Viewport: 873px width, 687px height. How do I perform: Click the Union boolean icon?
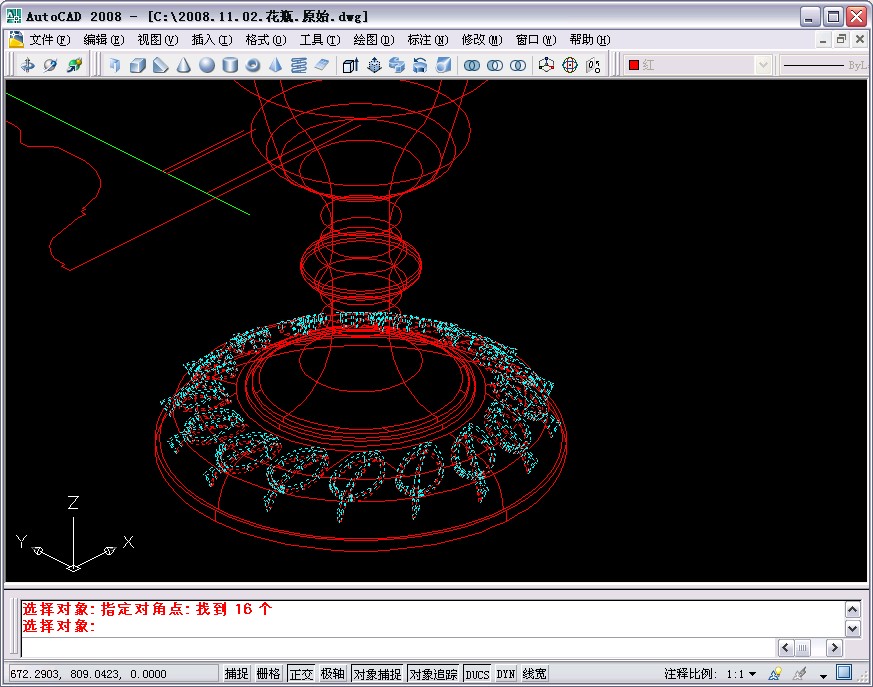472,65
